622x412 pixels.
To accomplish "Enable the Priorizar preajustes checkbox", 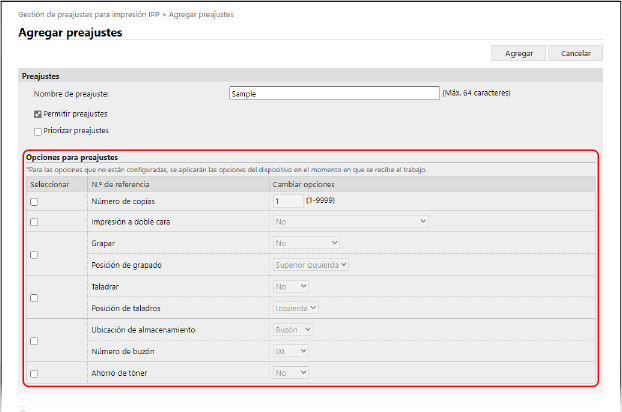I will pyautogui.click(x=38, y=130).
